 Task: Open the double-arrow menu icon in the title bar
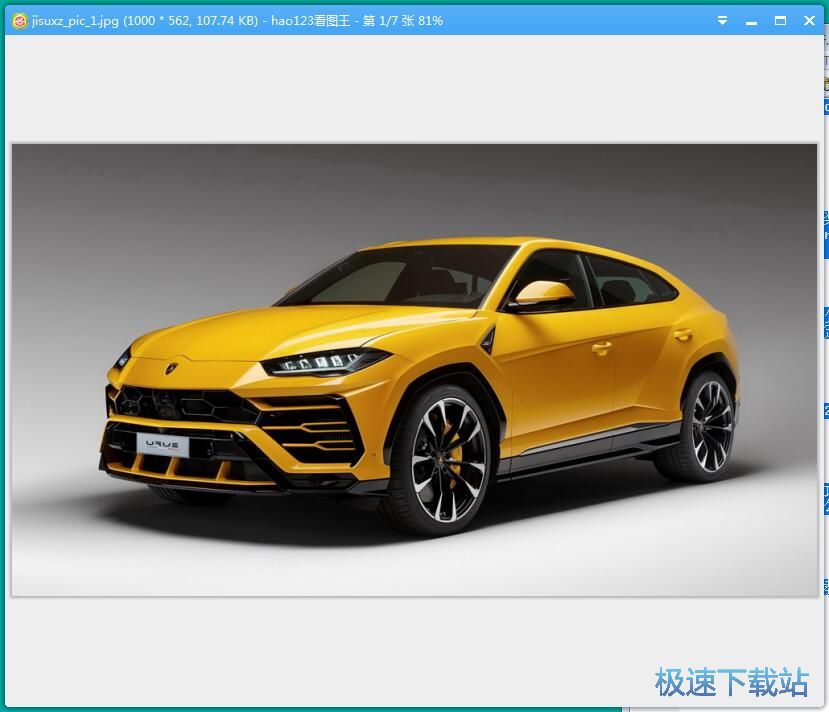[x=722, y=19]
